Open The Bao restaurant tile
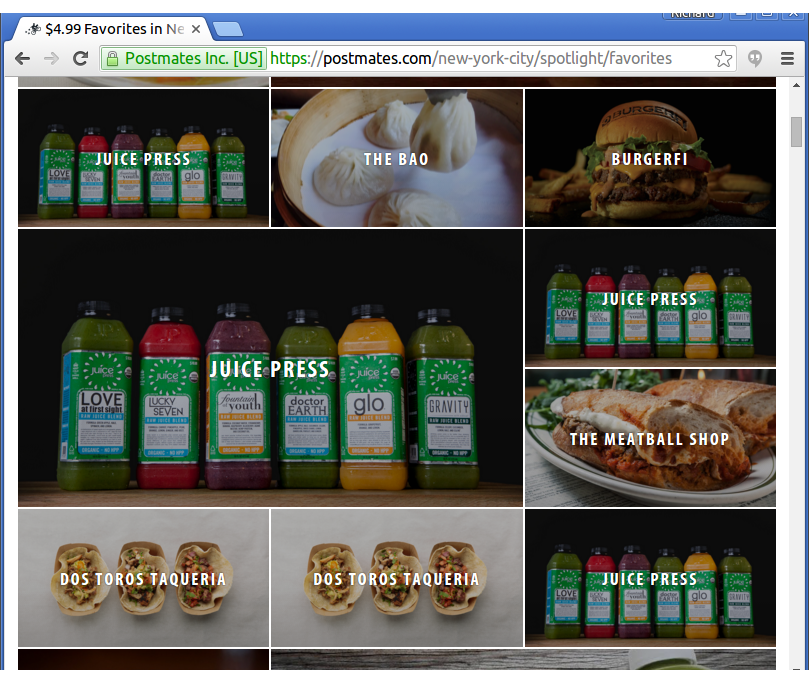809x683 pixels. click(397, 158)
